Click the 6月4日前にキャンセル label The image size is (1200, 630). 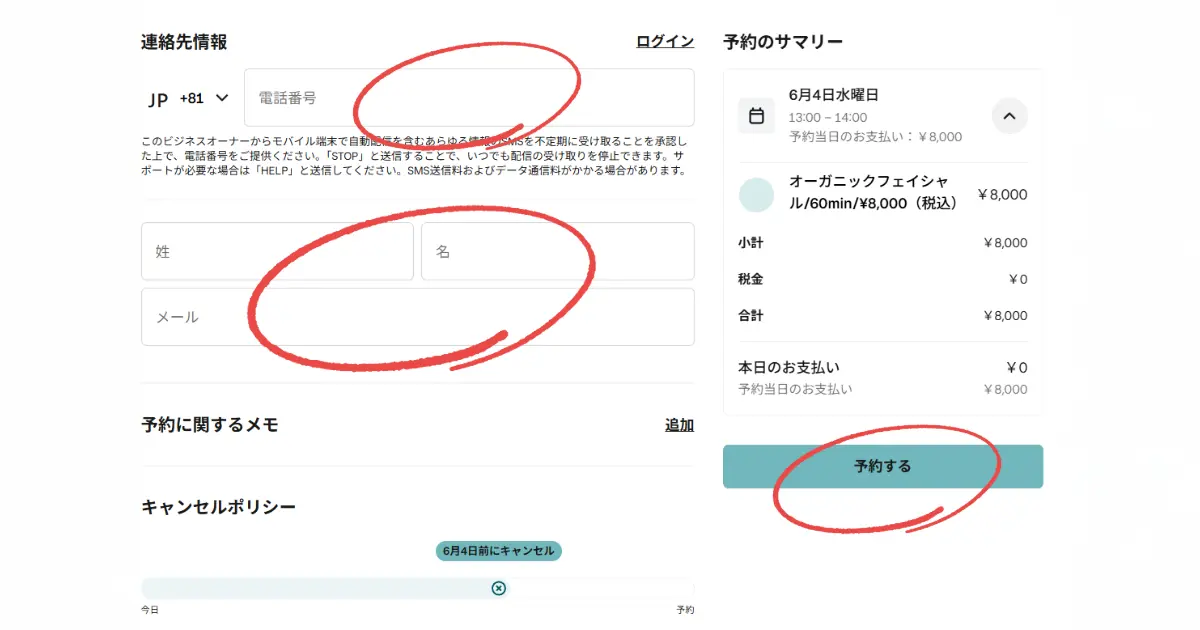pyautogui.click(x=499, y=551)
